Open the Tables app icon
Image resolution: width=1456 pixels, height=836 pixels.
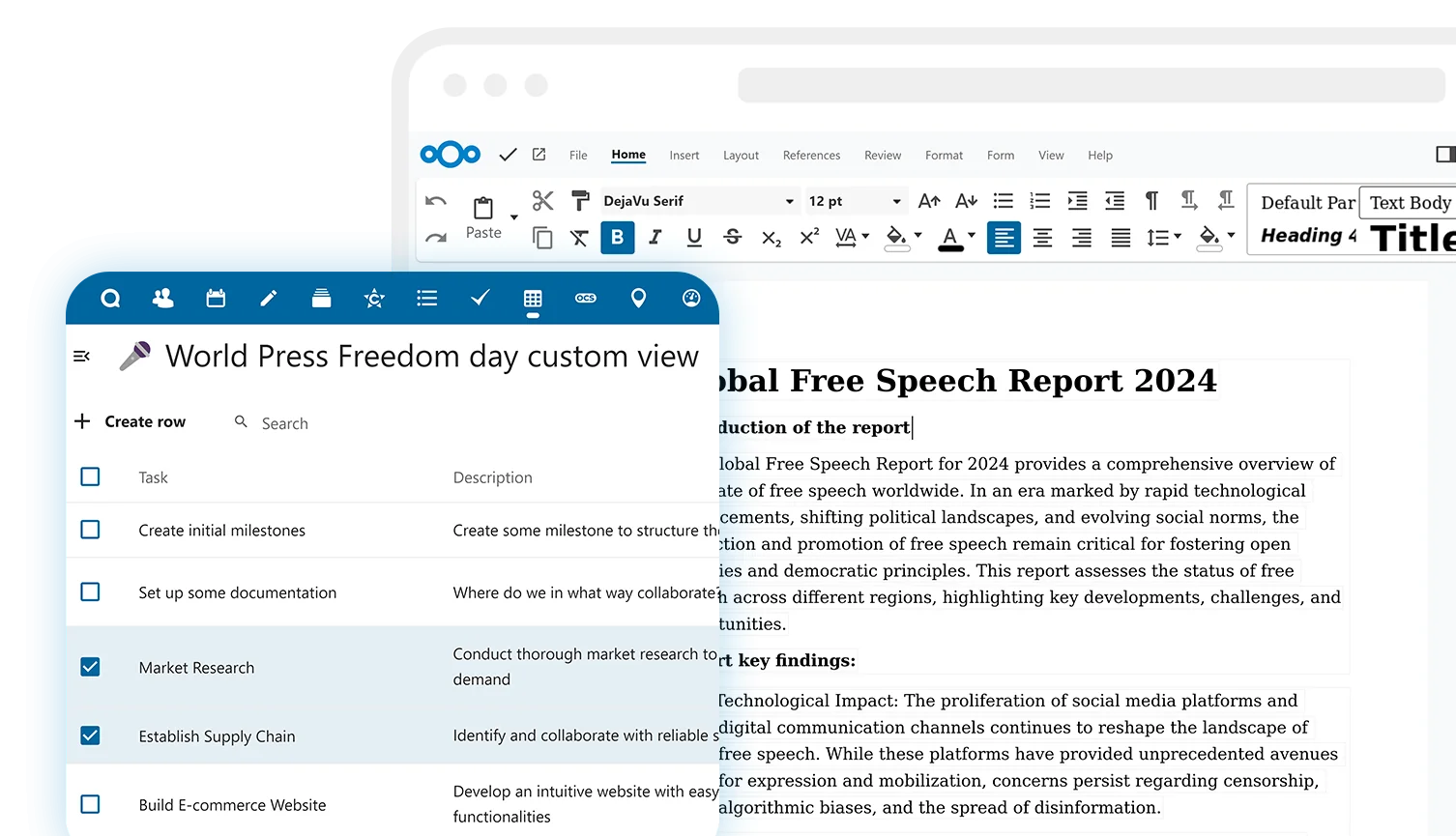click(533, 299)
